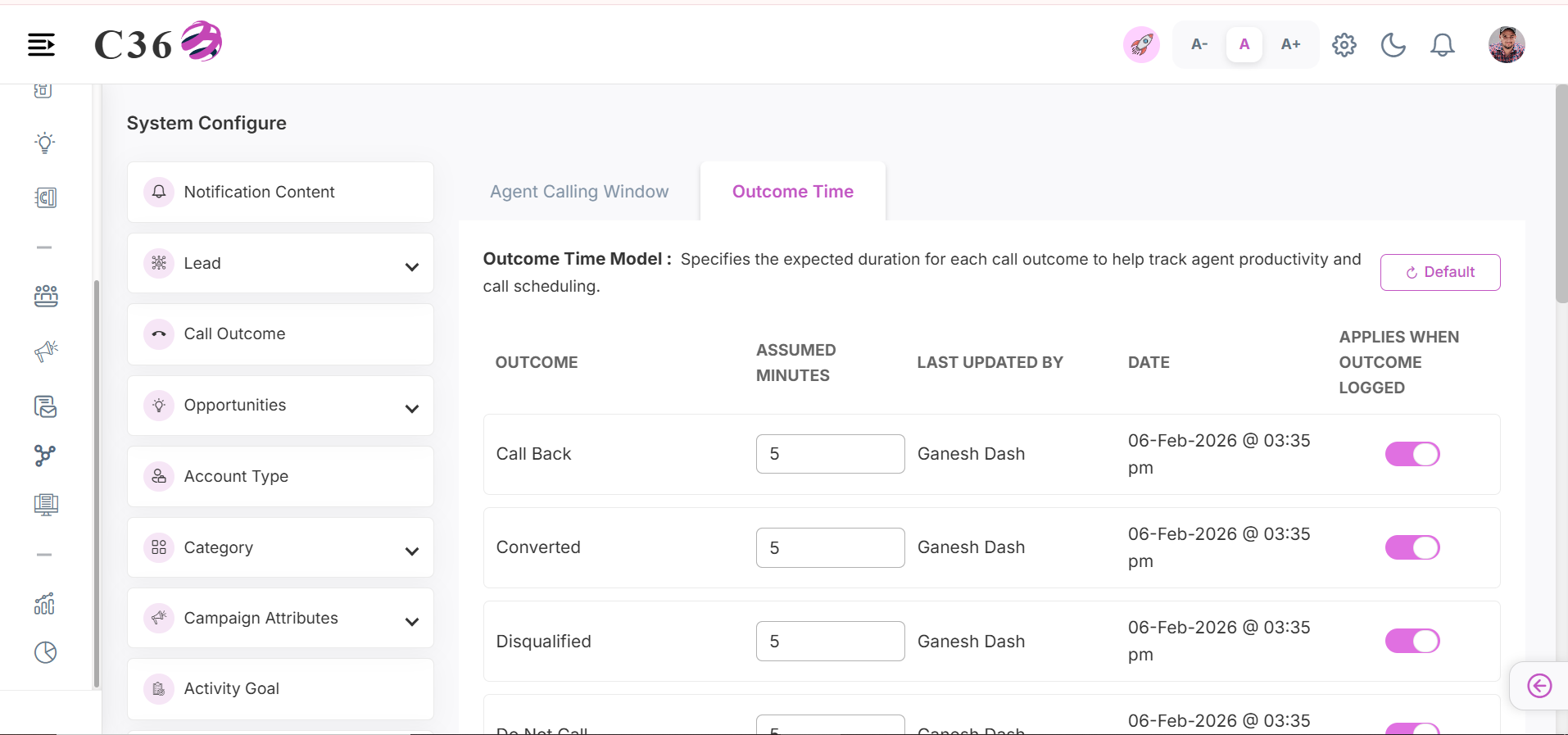1568x735 pixels.
Task: Open the workflow nodes icon in sidebar
Action: [x=45, y=456]
